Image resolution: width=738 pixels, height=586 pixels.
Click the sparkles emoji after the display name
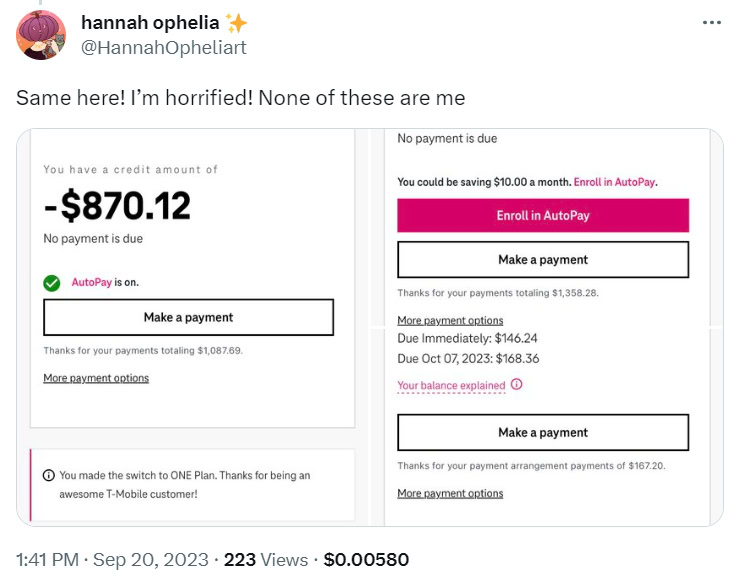point(236,22)
